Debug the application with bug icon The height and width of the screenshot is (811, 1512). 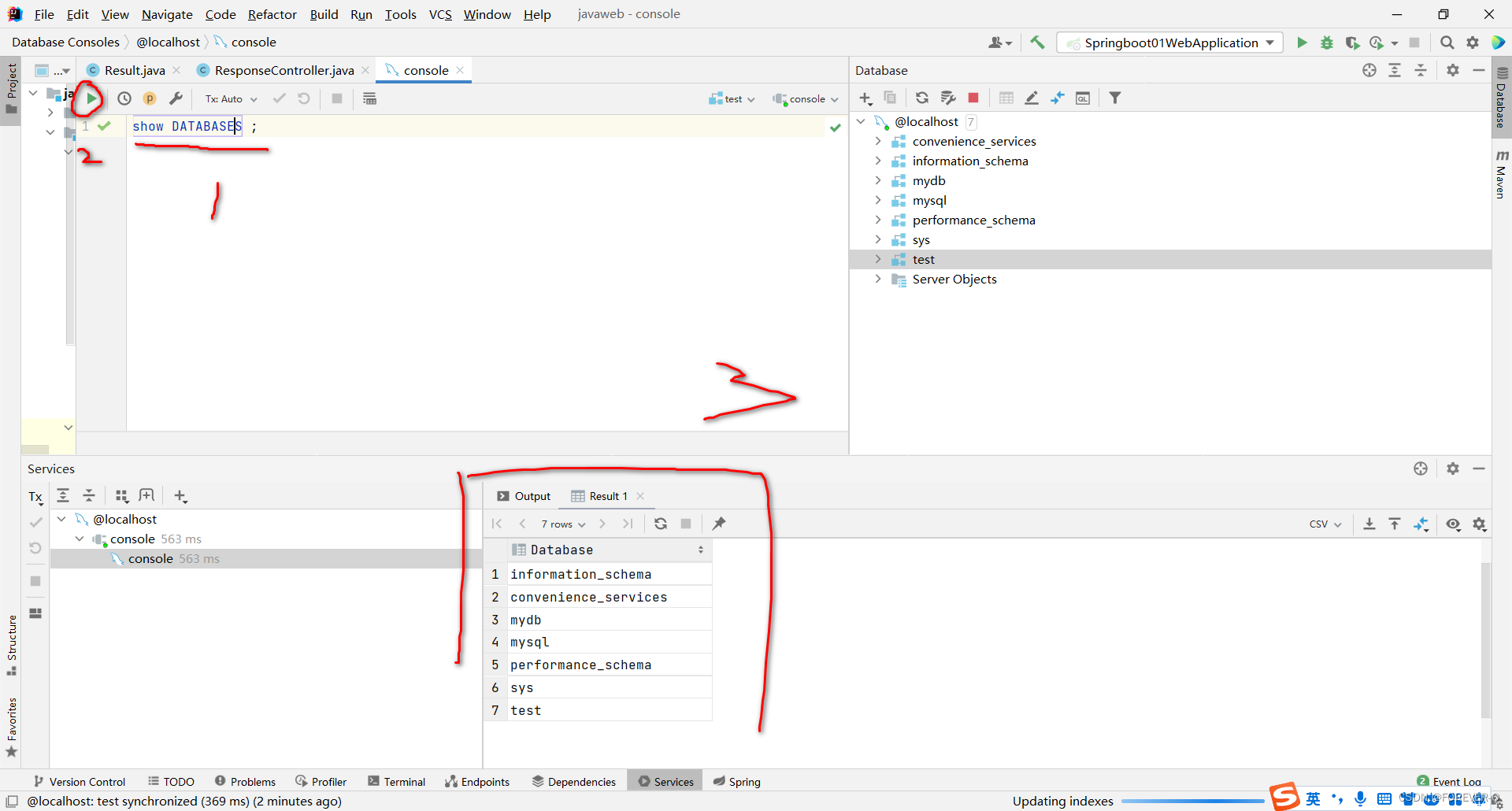[1327, 43]
